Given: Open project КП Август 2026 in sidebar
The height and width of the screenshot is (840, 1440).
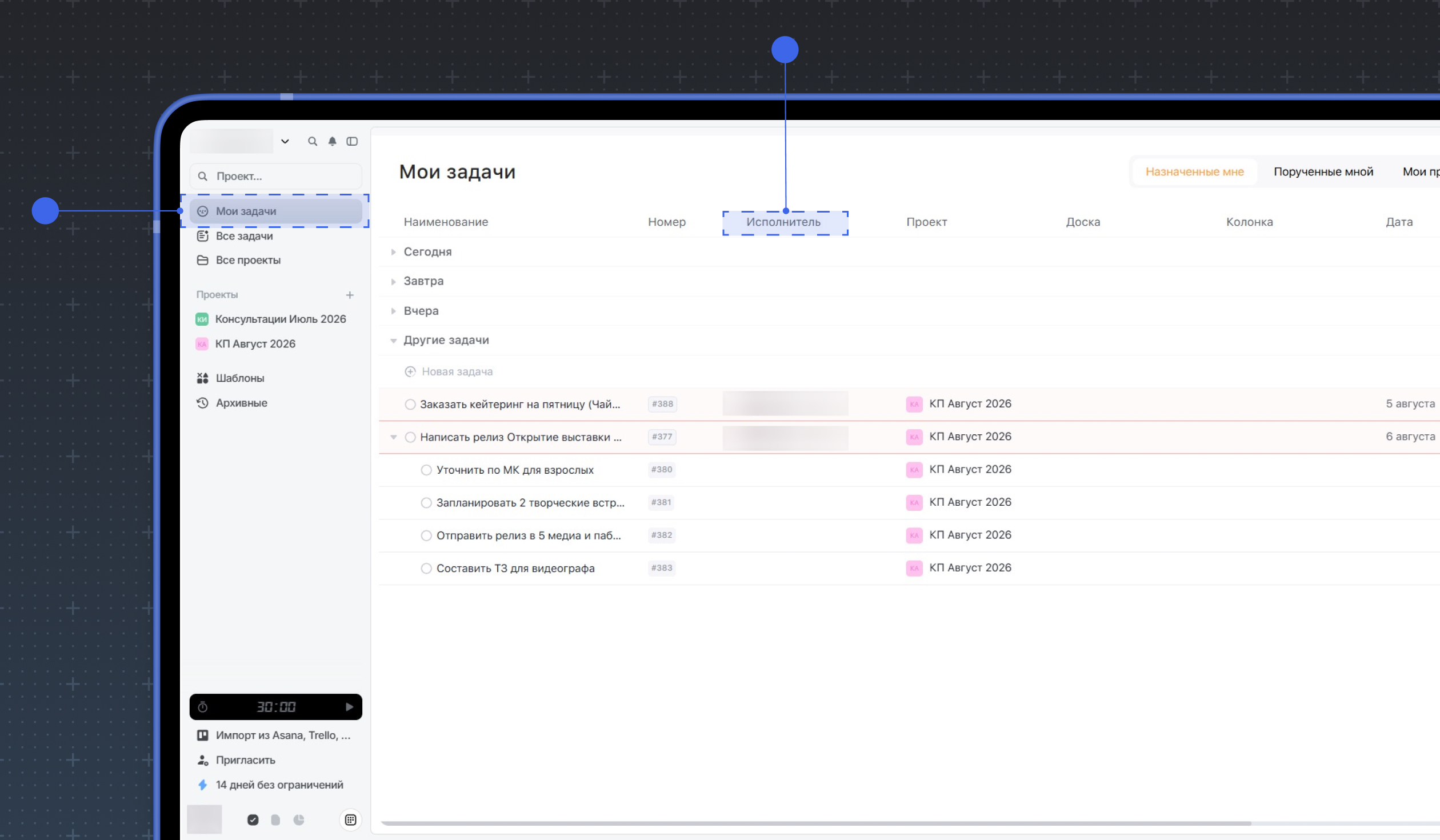Looking at the screenshot, I should [255, 343].
